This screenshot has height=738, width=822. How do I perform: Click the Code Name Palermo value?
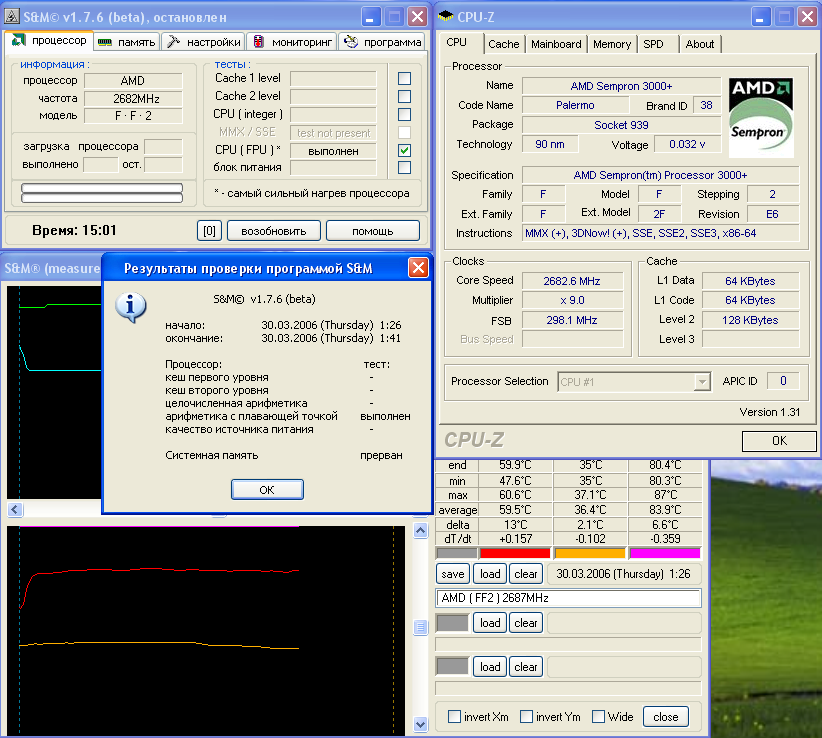(575, 105)
